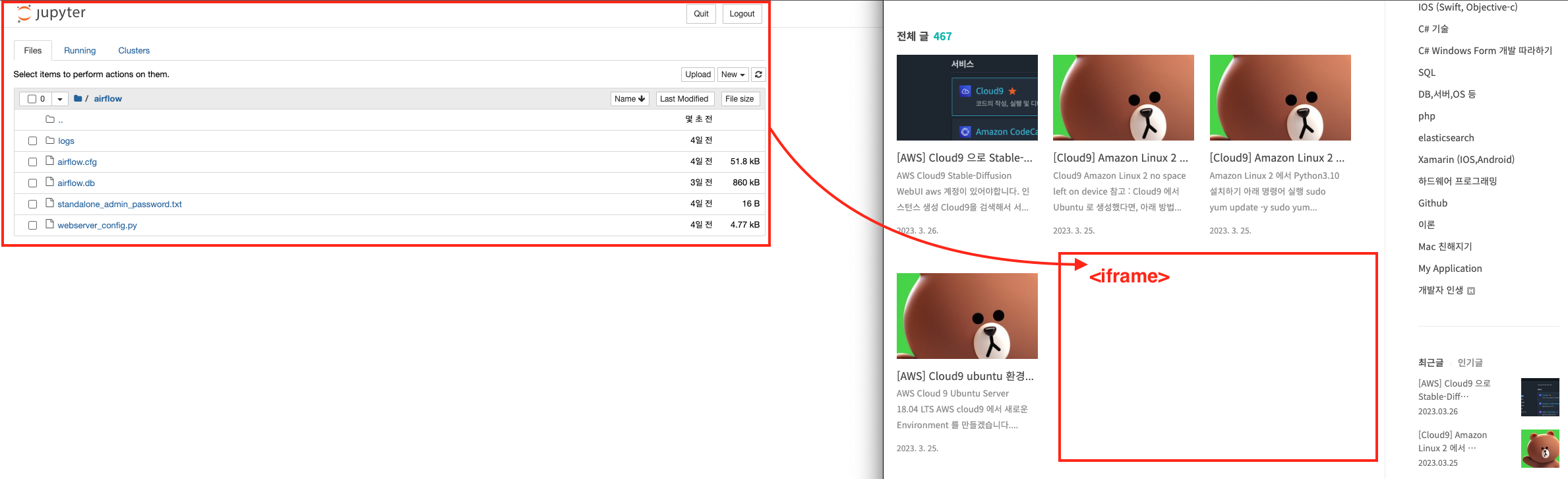Switch to the Files tab
The width and height of the screenshot is (1568, 479).
(33, 51)
